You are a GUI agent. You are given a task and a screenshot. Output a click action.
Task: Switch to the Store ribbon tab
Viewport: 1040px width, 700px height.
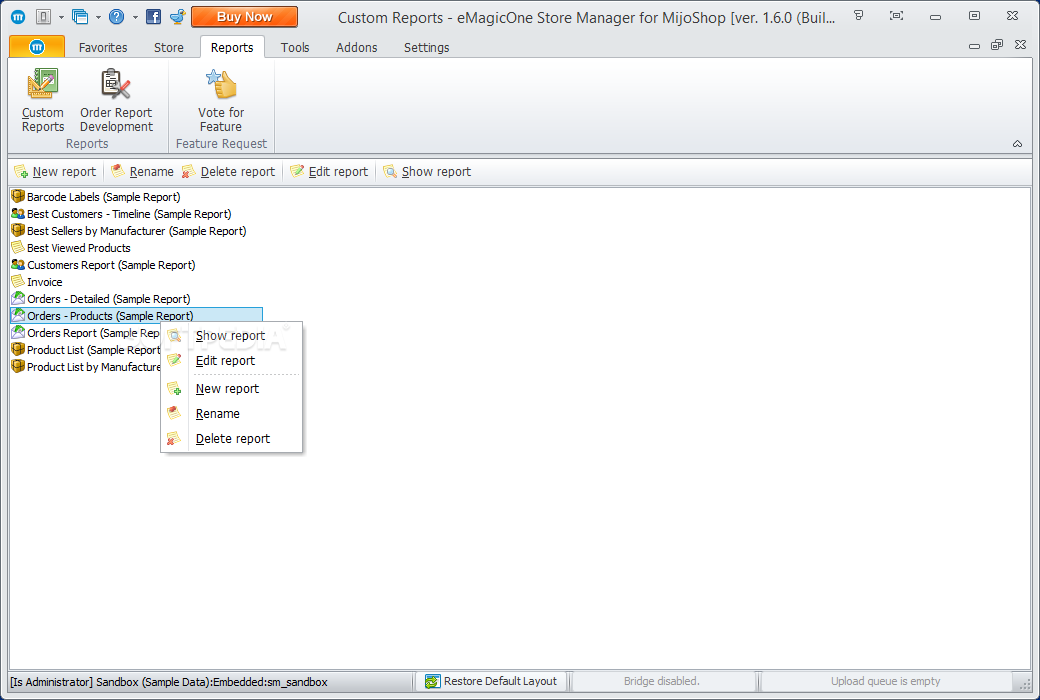tap(169, 48)
